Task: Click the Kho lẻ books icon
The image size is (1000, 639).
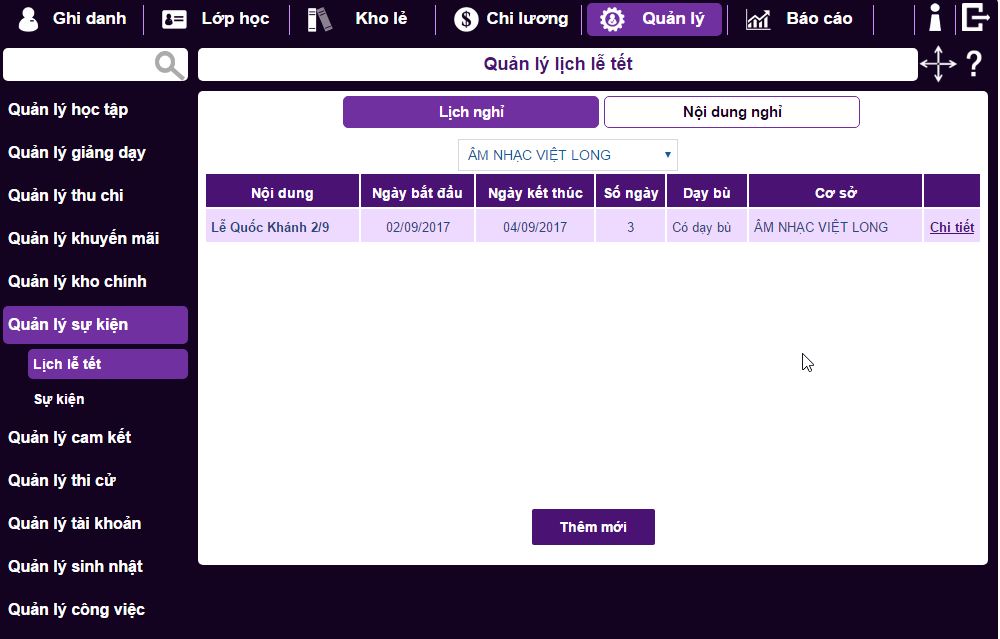Action: coord(318,19)
